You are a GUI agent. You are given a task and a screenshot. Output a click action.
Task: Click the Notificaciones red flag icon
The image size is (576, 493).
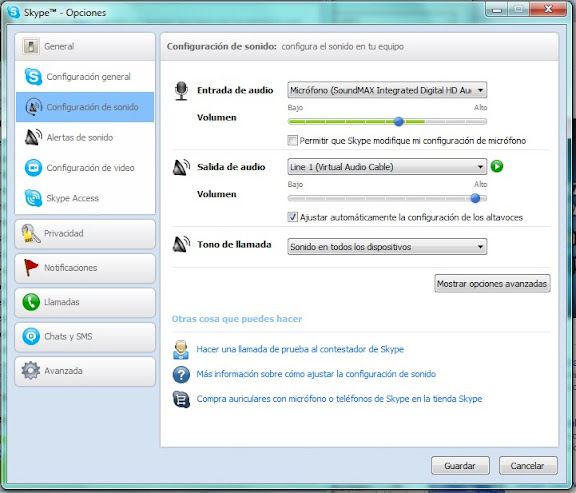click(x=31, y=267)
